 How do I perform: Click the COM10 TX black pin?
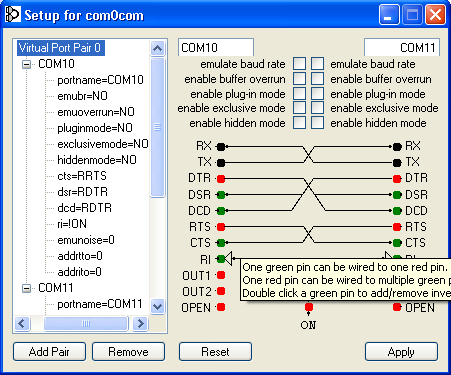pyautogui.click(x=221, y=163)
